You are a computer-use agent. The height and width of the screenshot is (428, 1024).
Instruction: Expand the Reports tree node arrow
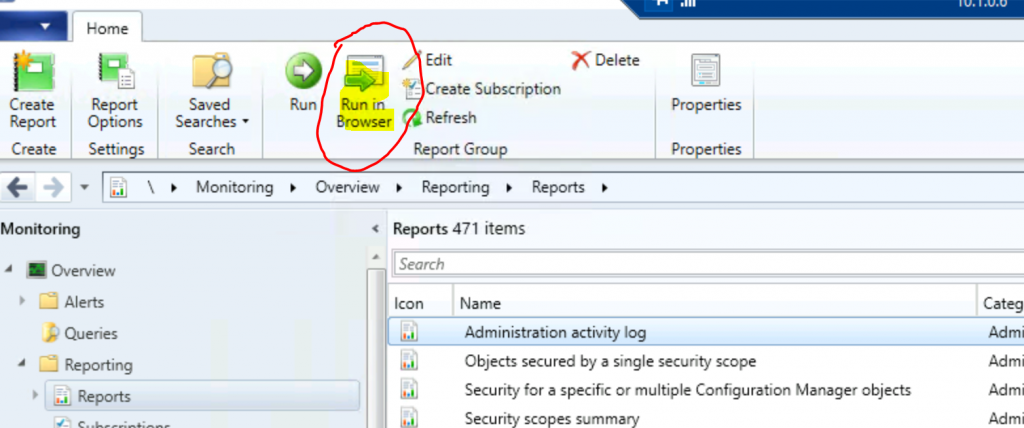[36, 395]
